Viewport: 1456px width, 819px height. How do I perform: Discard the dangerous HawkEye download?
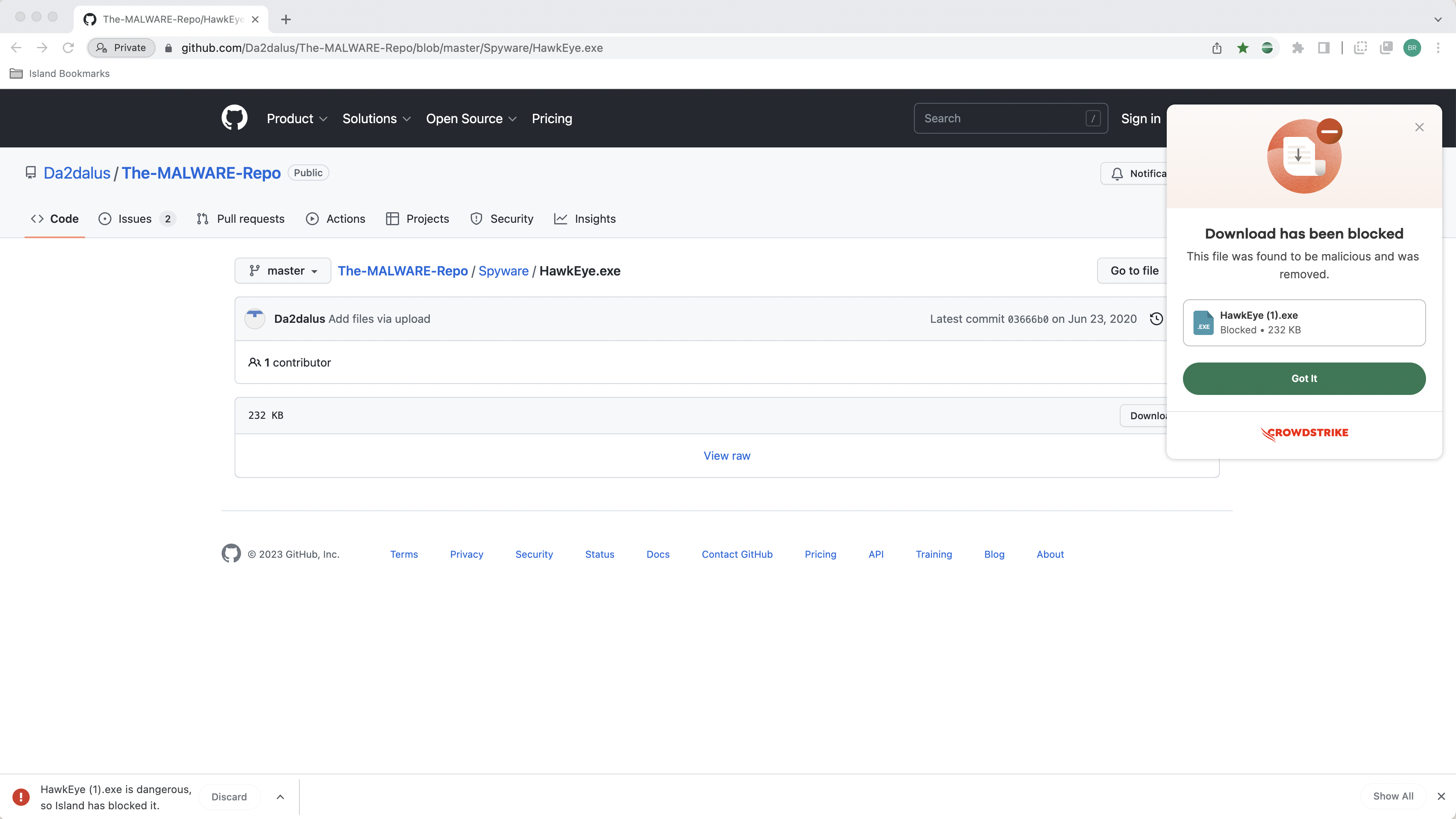(x=229, y=797)
